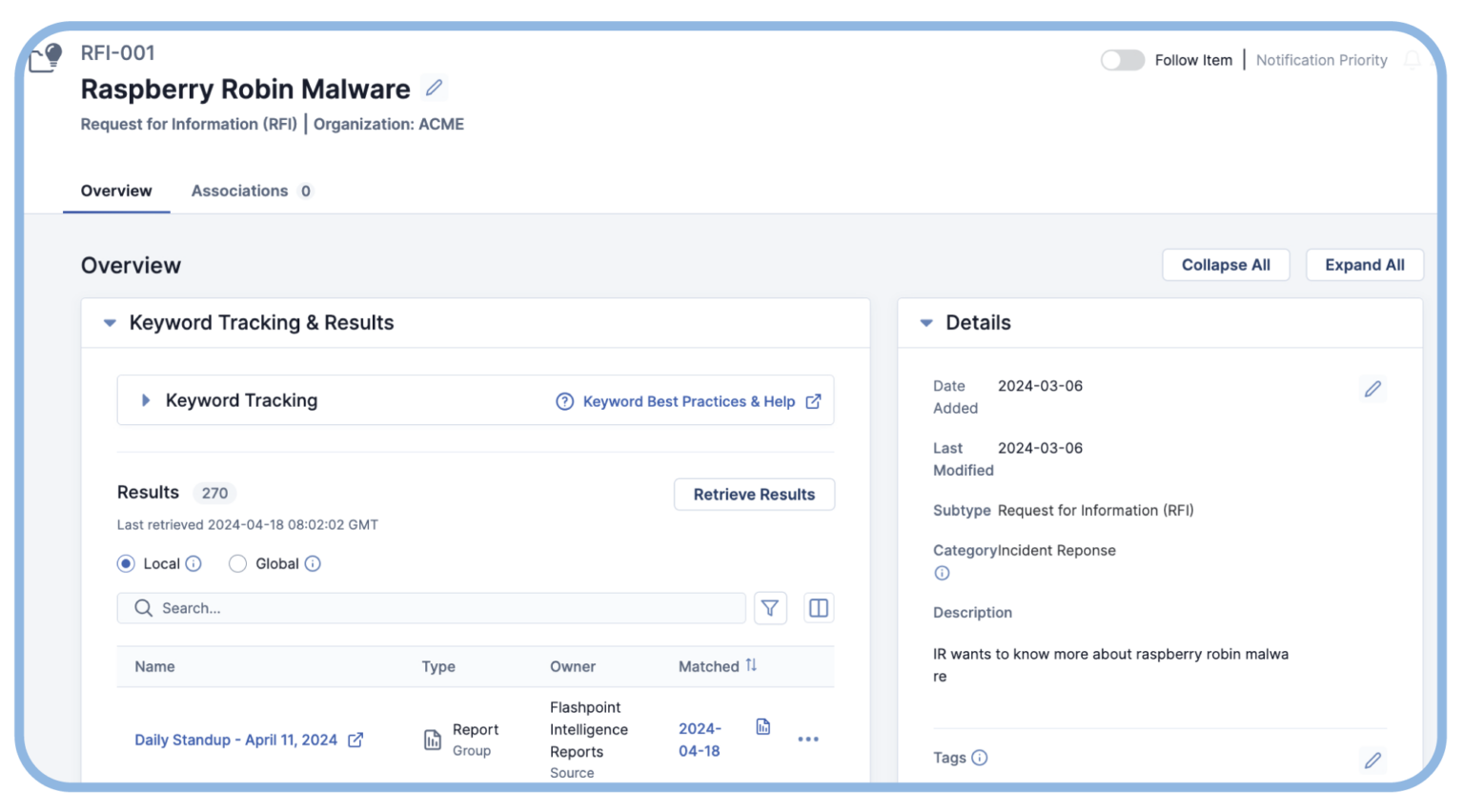Select the Local radio button

pos(126,564)
